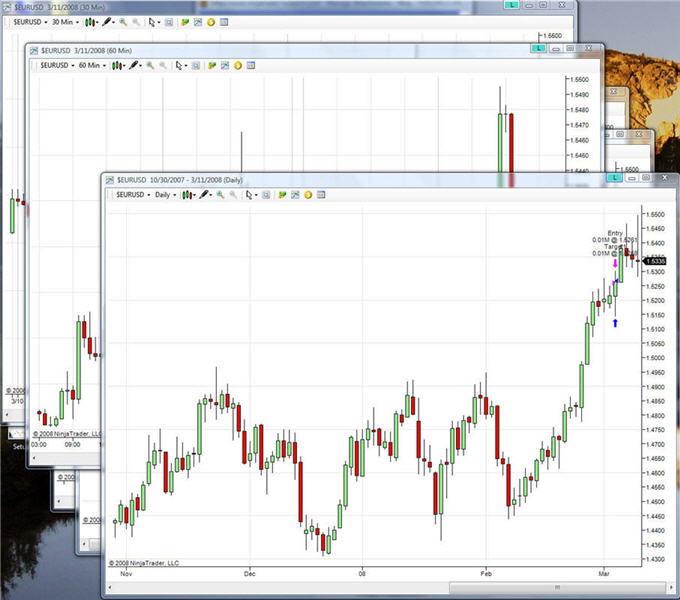Click the Daily window horizontal scrollbar thumb

[x=557, y=588]
